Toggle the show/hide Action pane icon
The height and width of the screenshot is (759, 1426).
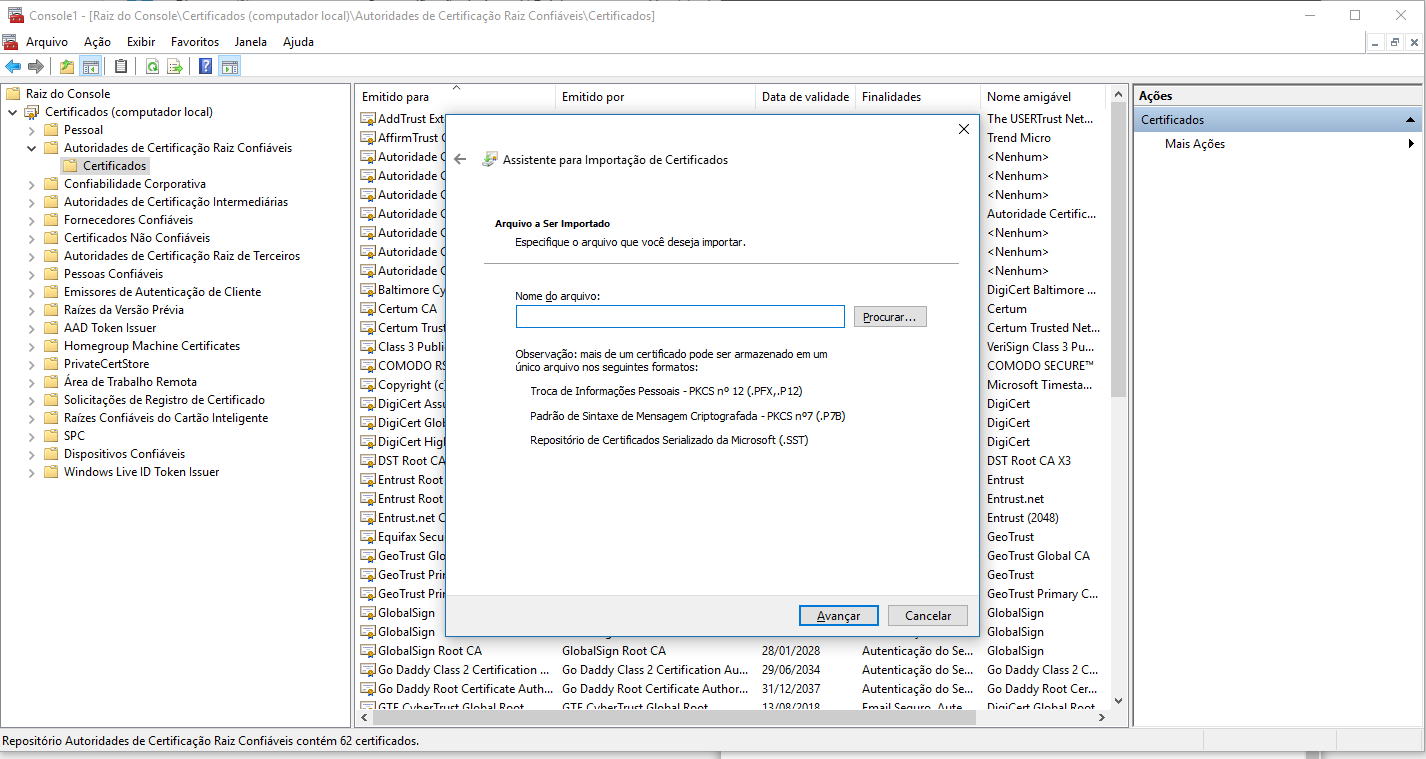pyautogui.click(x=230, y=67)
